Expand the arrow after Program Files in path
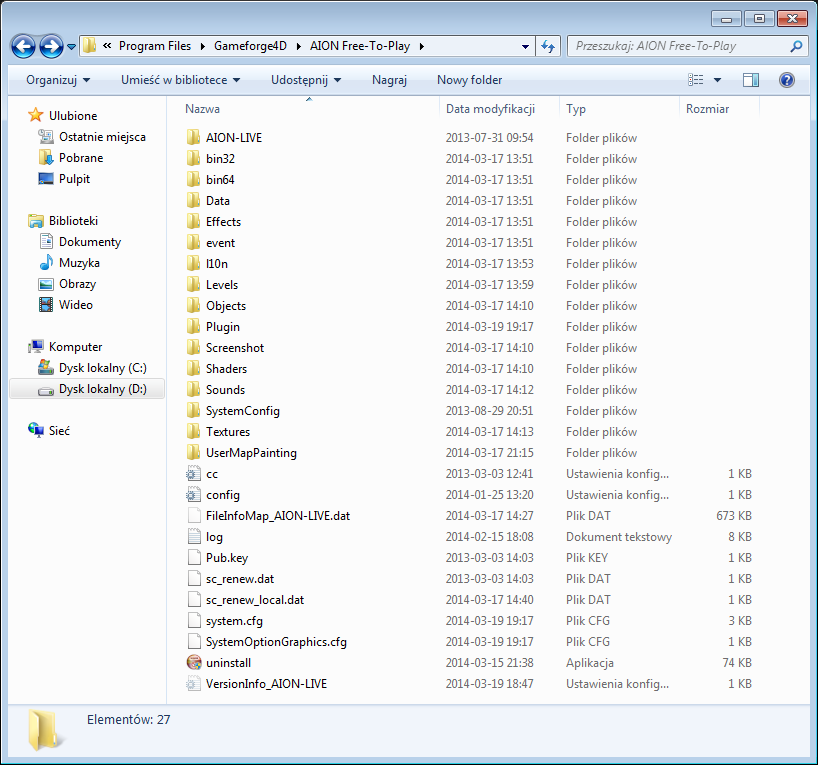The image size is (818, 765). pos(203,46)
